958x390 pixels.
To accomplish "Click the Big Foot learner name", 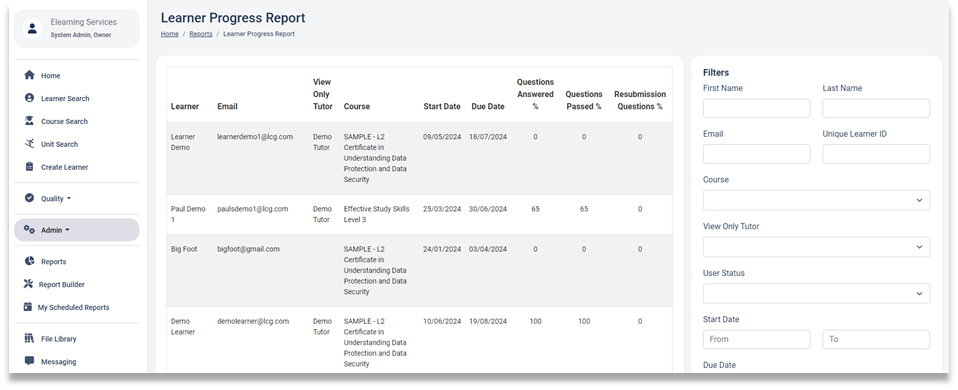I will 184,249.
